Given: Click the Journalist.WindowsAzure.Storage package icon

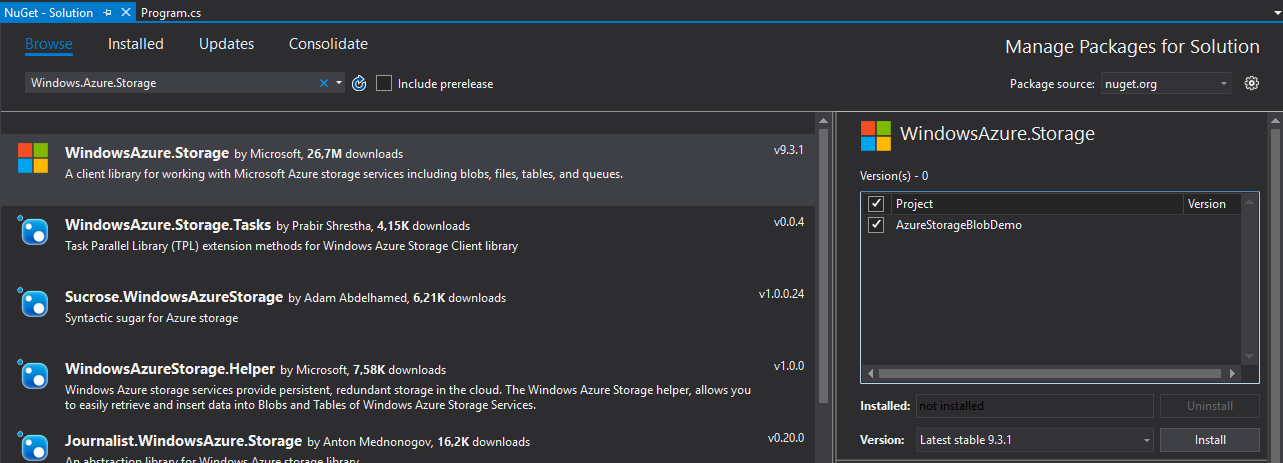Looking at the screenshot, I should [34, 447].
